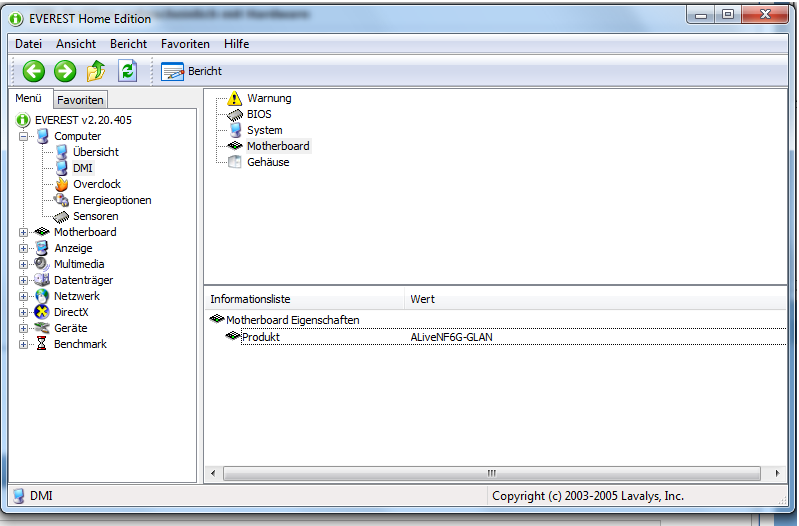Select the DirectX category

[x=62, y=312]
